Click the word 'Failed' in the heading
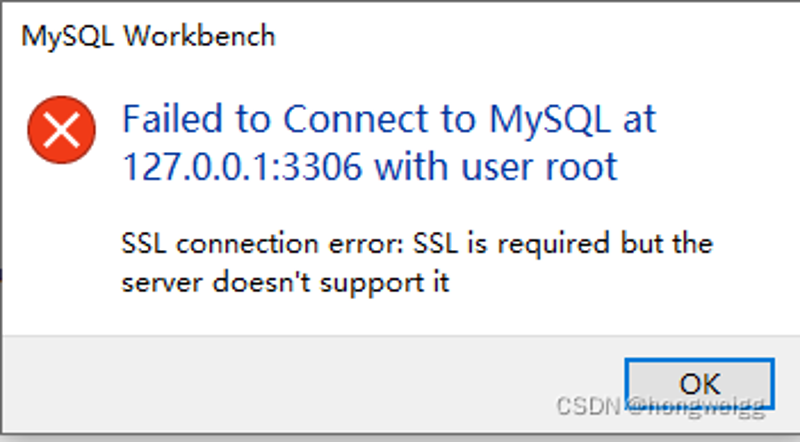800x442 pixels. (x=172, y=119)
